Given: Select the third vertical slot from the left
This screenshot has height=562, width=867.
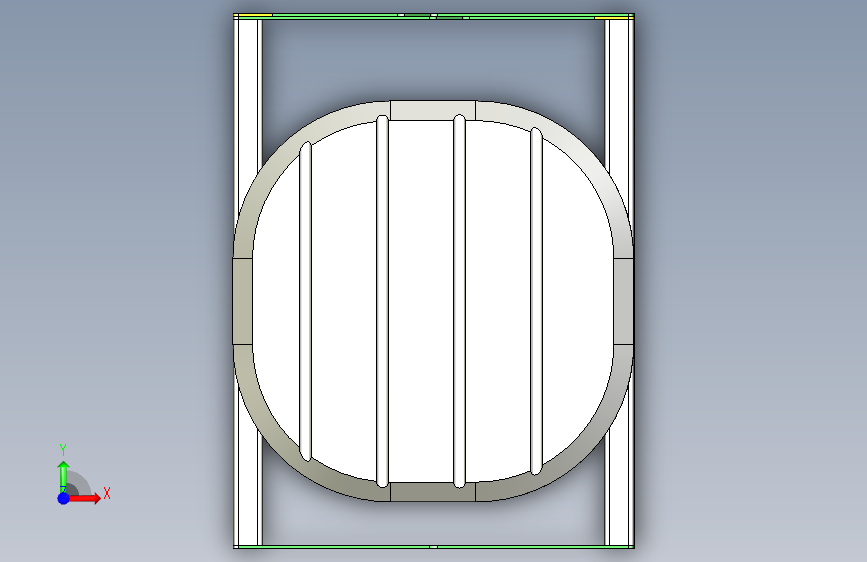Looking at the screenshot, I should pyautogui.click(x=459, y=301).
